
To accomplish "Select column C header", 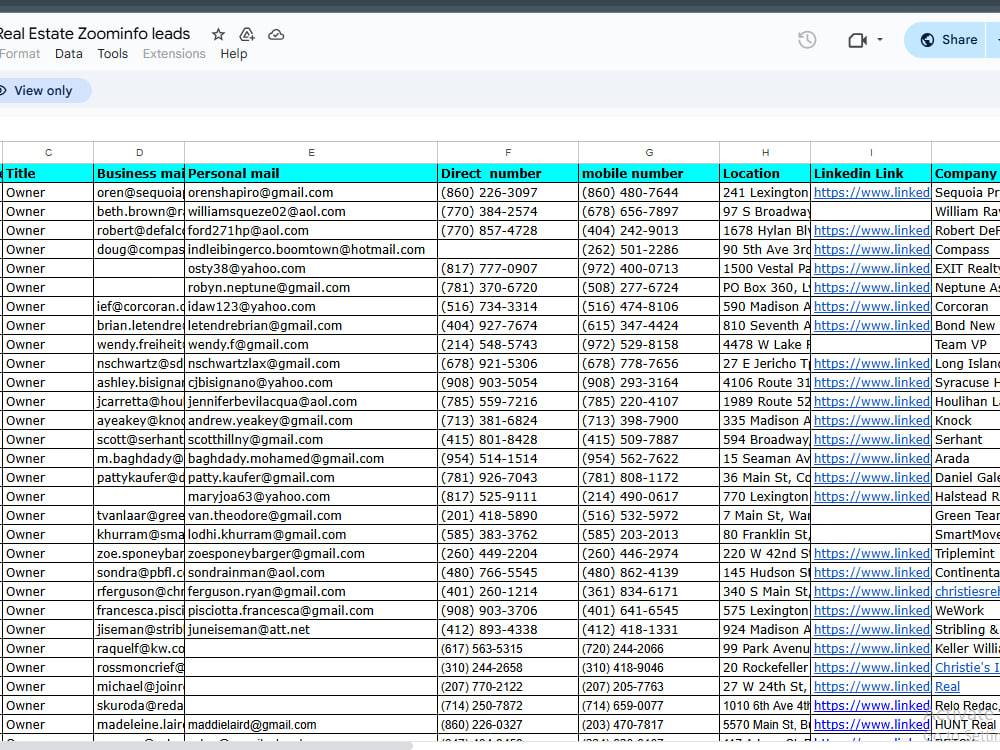I will coord(48,152).
